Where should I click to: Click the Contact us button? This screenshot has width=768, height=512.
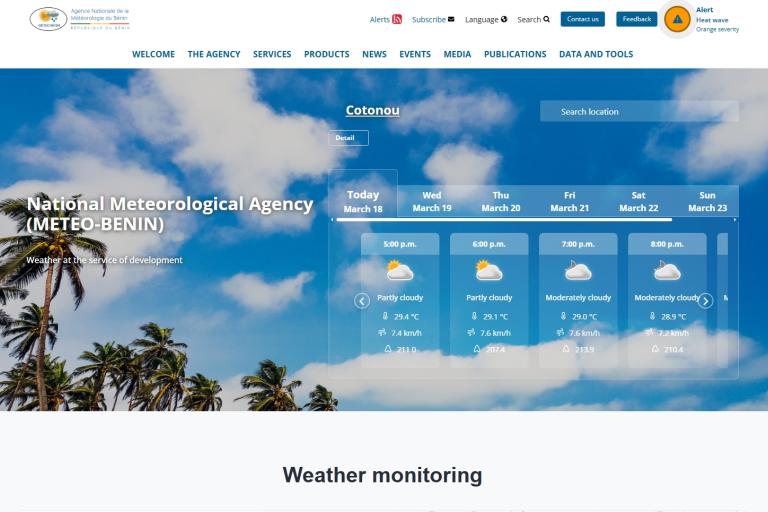click(583, 19)
